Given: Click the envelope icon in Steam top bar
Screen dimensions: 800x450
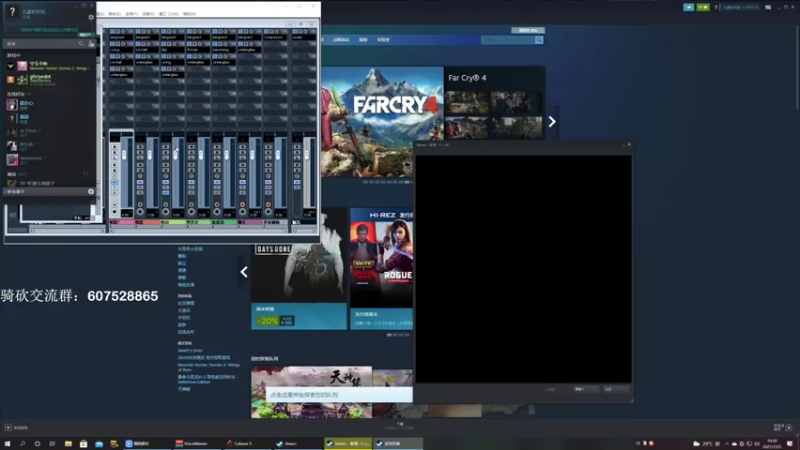Looking at the screenshot, I should point(688,7).
